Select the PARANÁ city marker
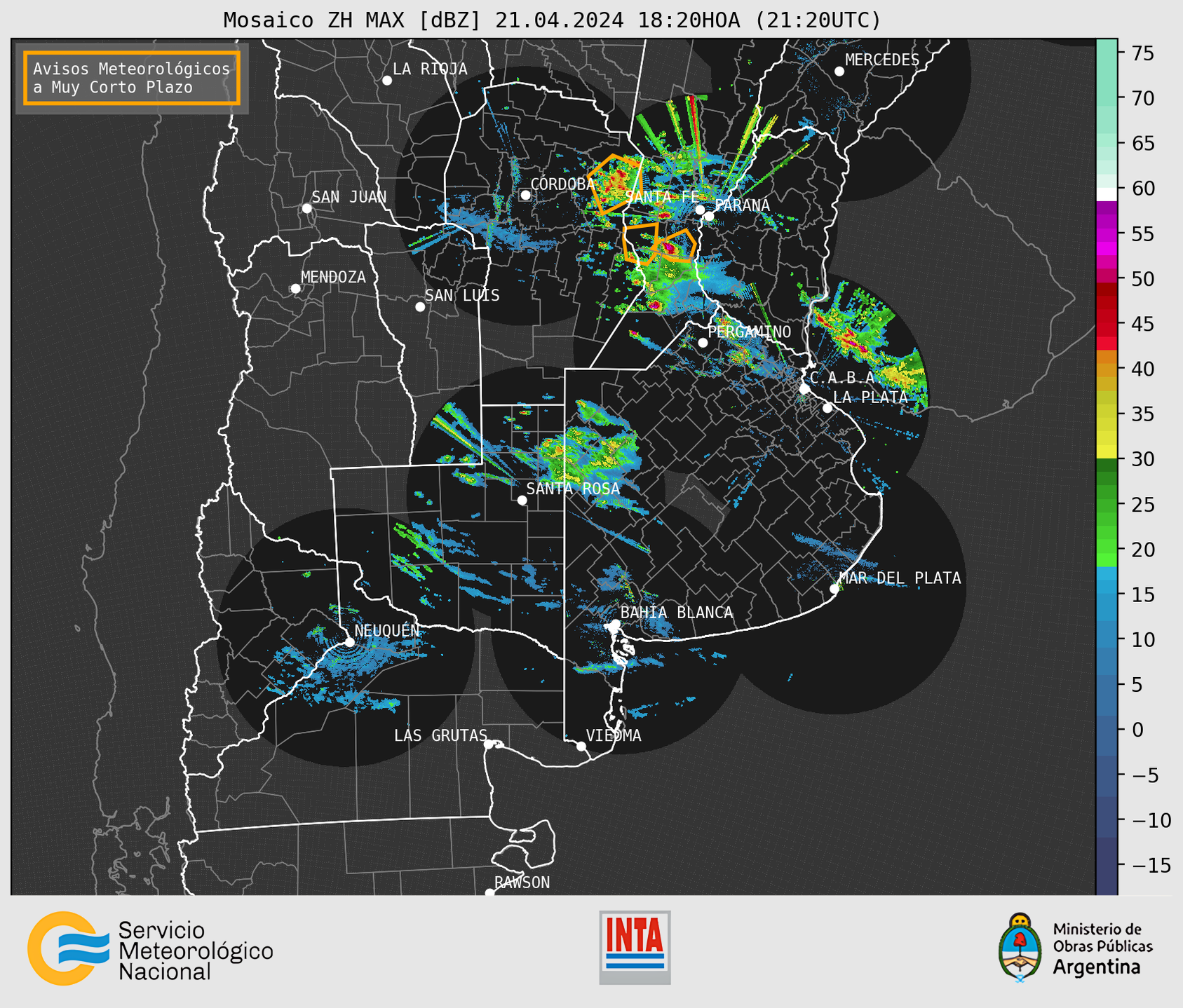This screenshot has height=1008, width=1183. point(709,216)
